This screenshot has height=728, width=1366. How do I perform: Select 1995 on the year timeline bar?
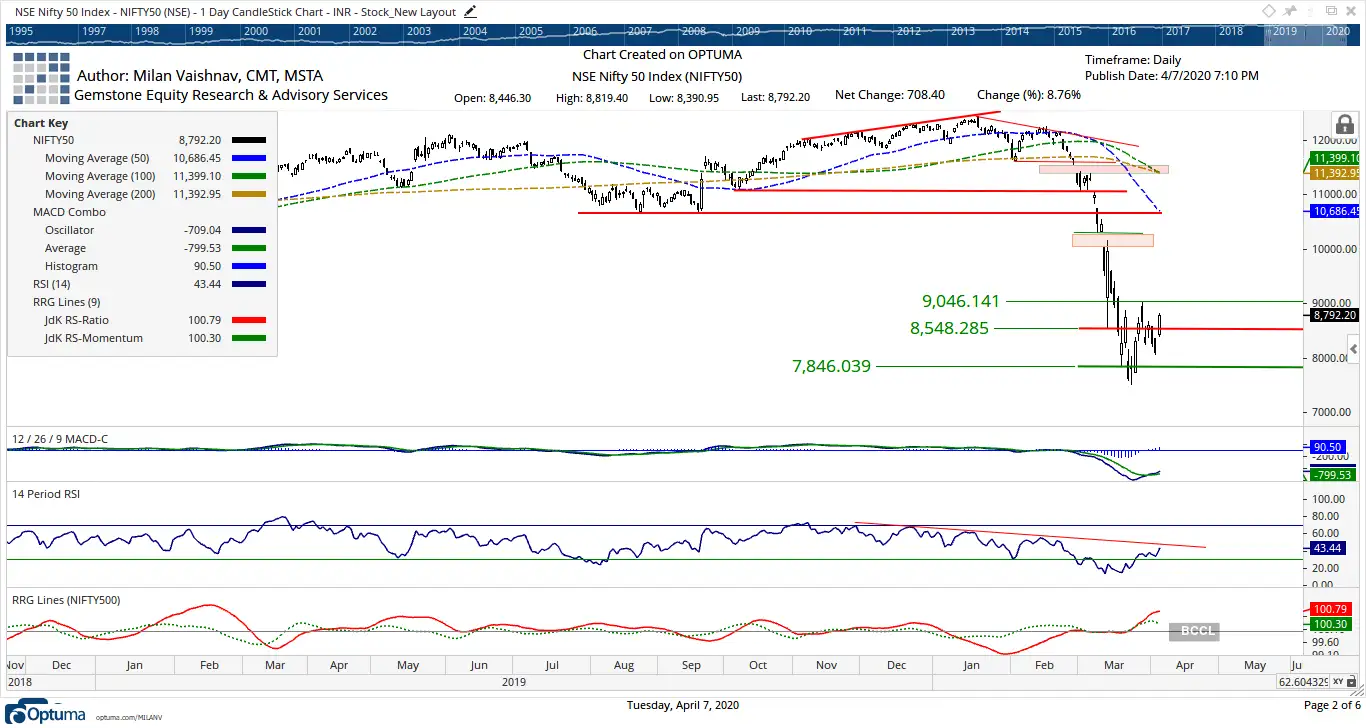(21, 31)
